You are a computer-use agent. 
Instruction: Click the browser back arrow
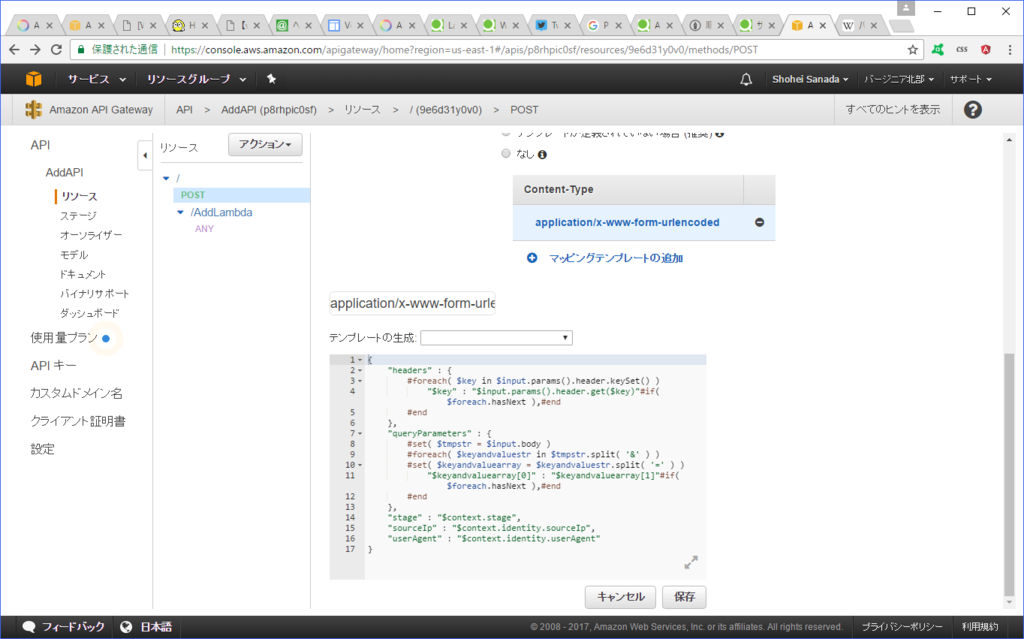pos(14,50)
